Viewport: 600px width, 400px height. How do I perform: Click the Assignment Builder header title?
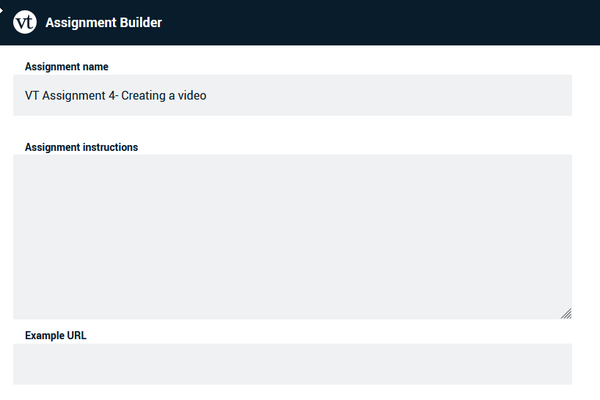104,23
